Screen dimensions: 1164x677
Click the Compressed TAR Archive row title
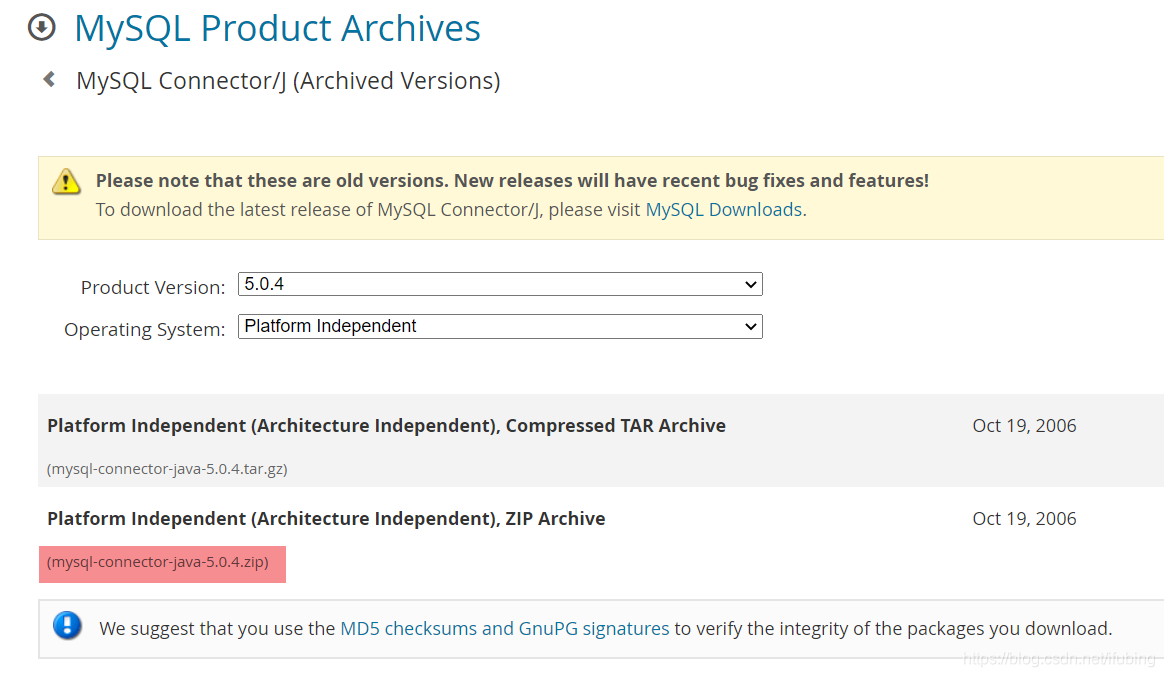[386, 425]
